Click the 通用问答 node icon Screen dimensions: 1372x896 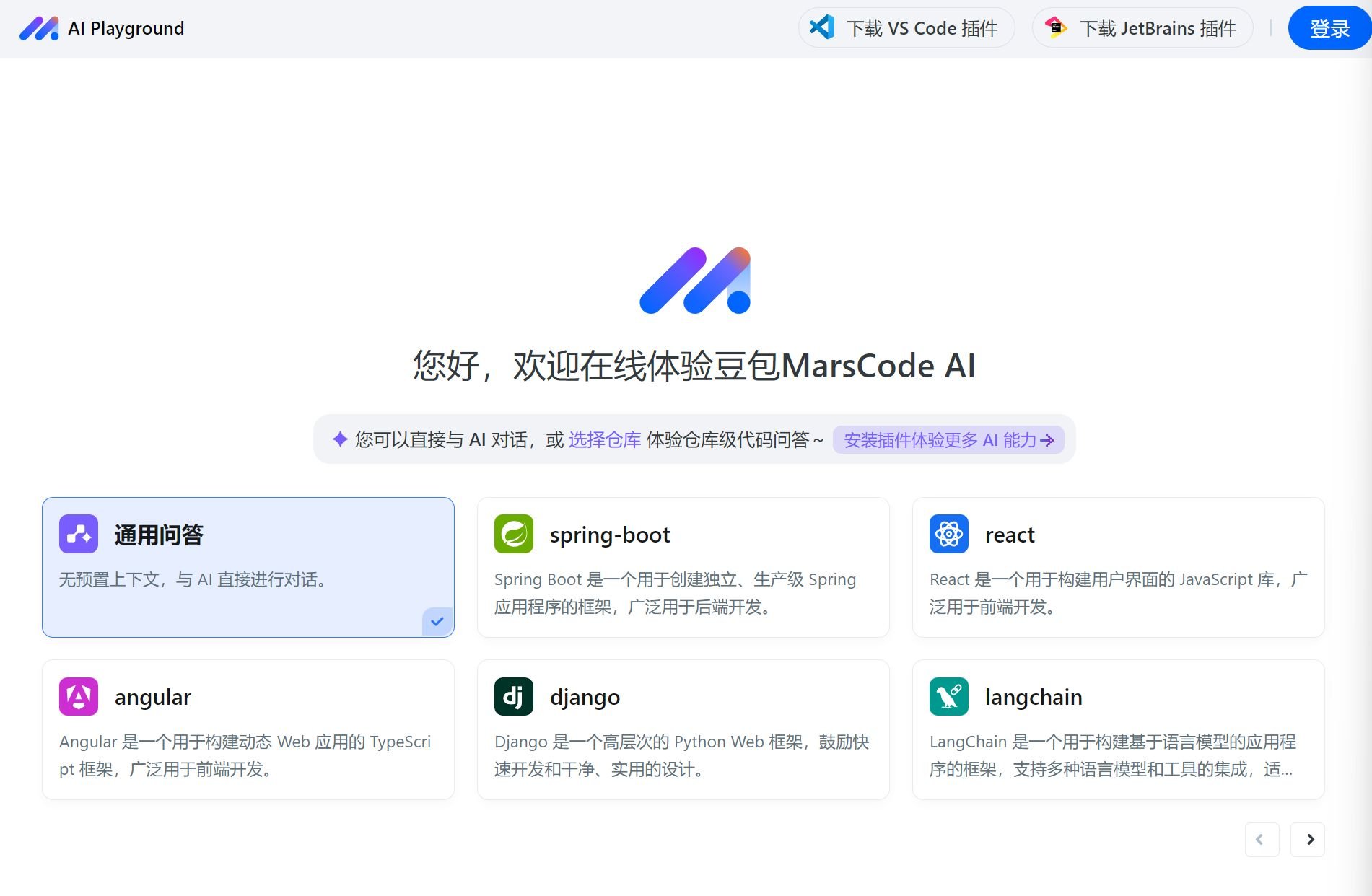pyautogui.click(x=79, y=534)
